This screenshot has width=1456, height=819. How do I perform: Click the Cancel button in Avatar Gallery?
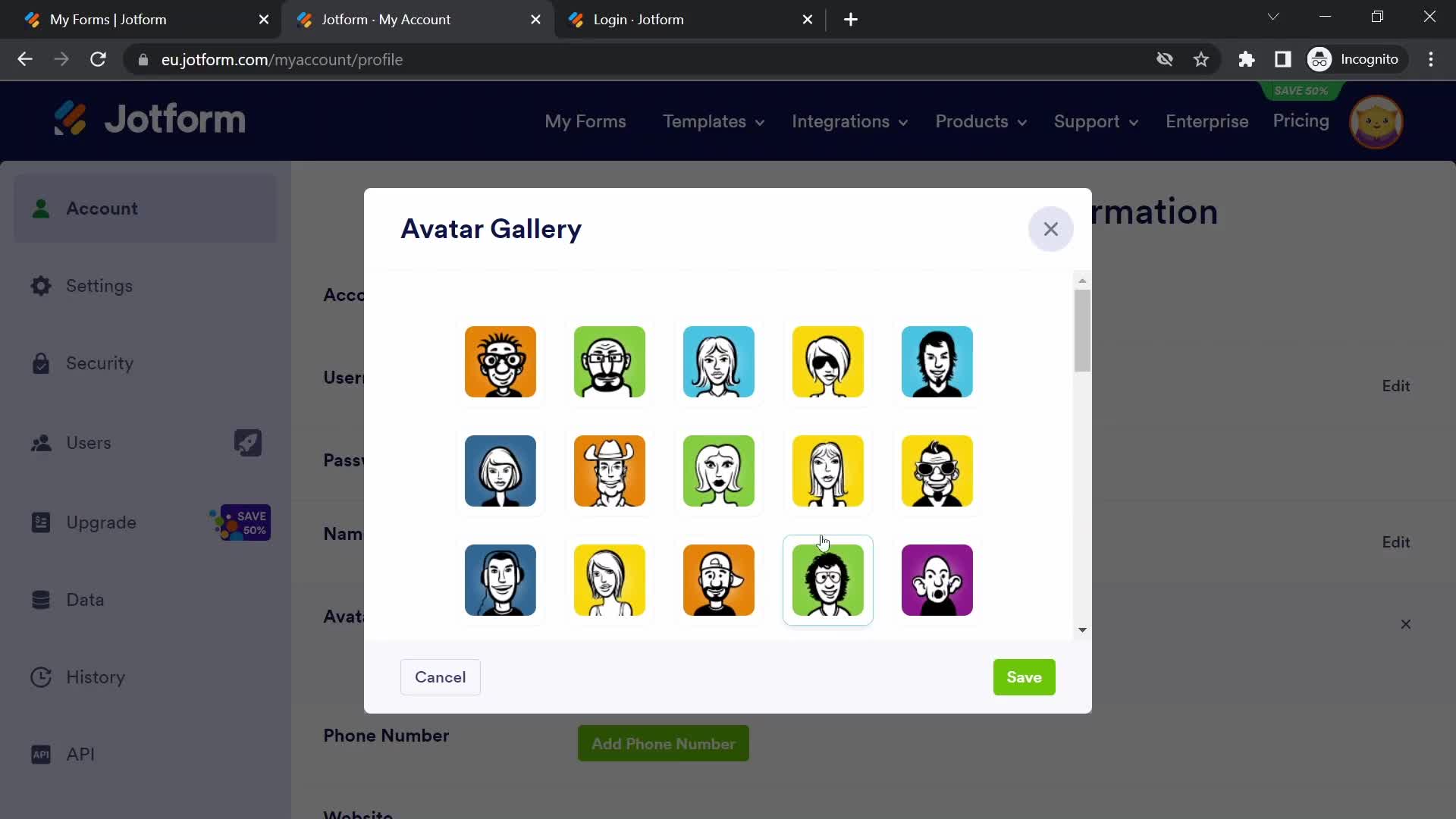pyautogui.click(x=440, y=677)
